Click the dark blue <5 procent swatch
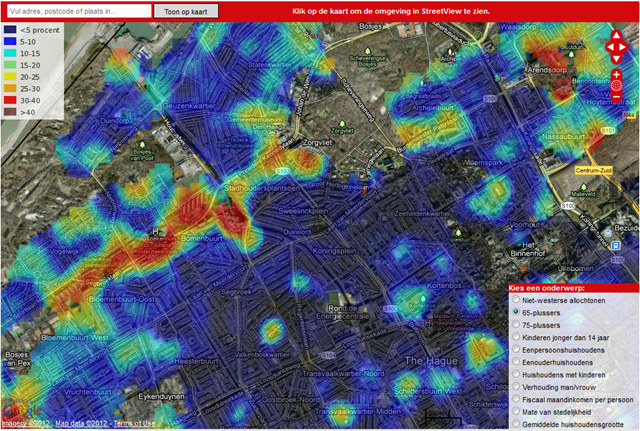Screen dimensions: 640x431 tap(10, 31)
